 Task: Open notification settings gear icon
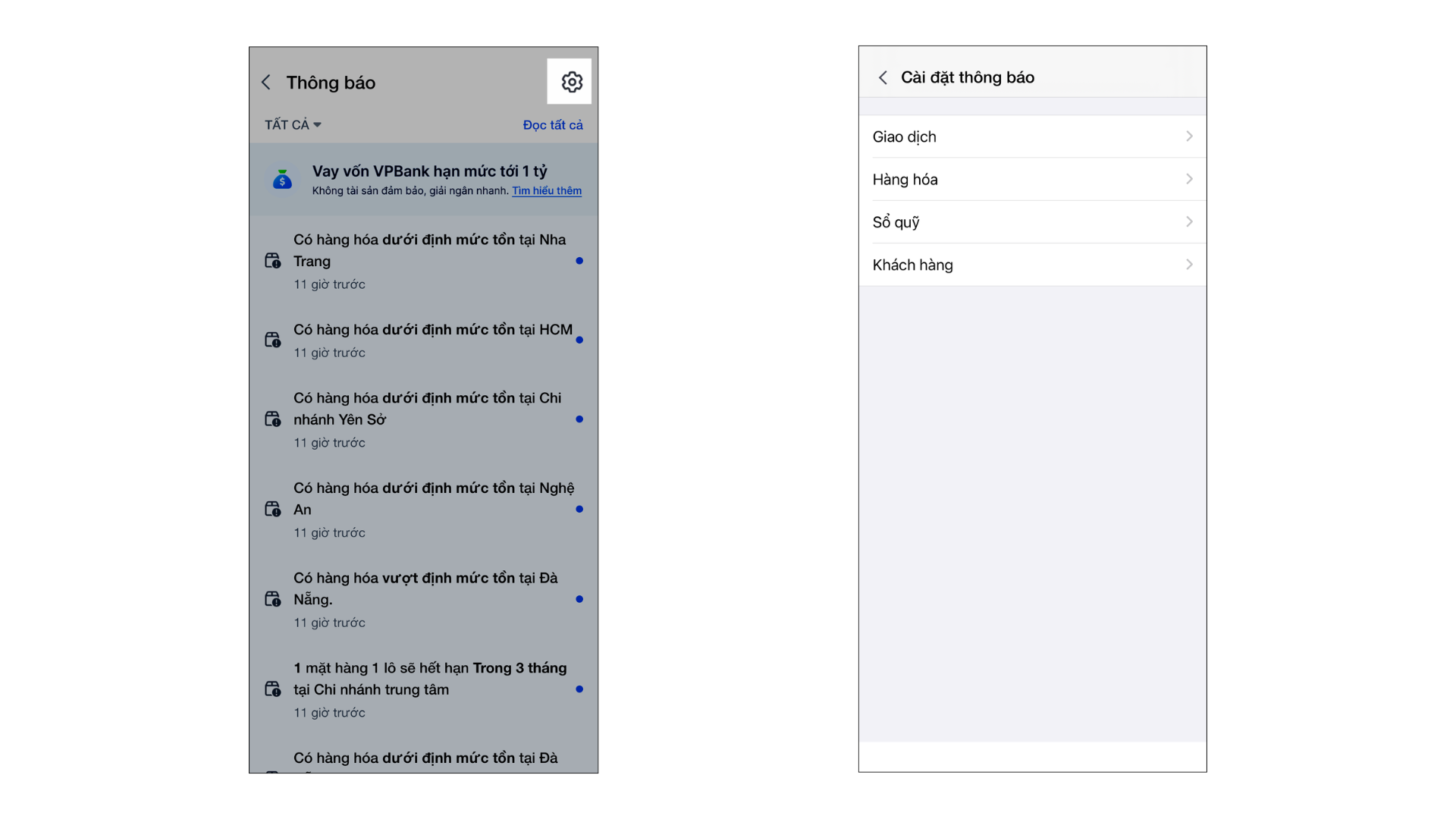(x=571, y=82)
